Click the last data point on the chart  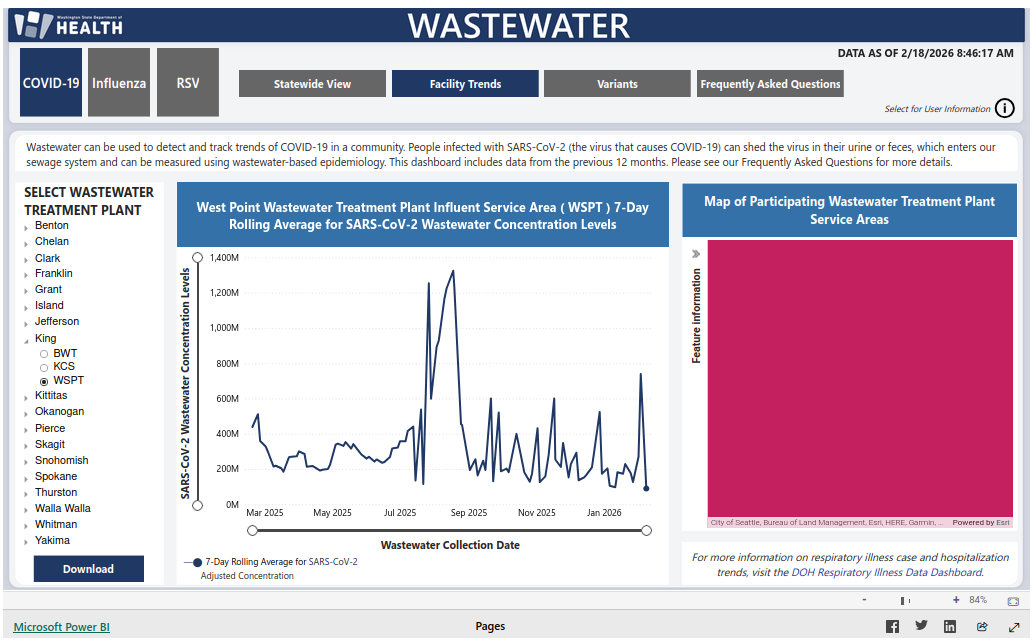pyautogui.click(x=646, y=488)
